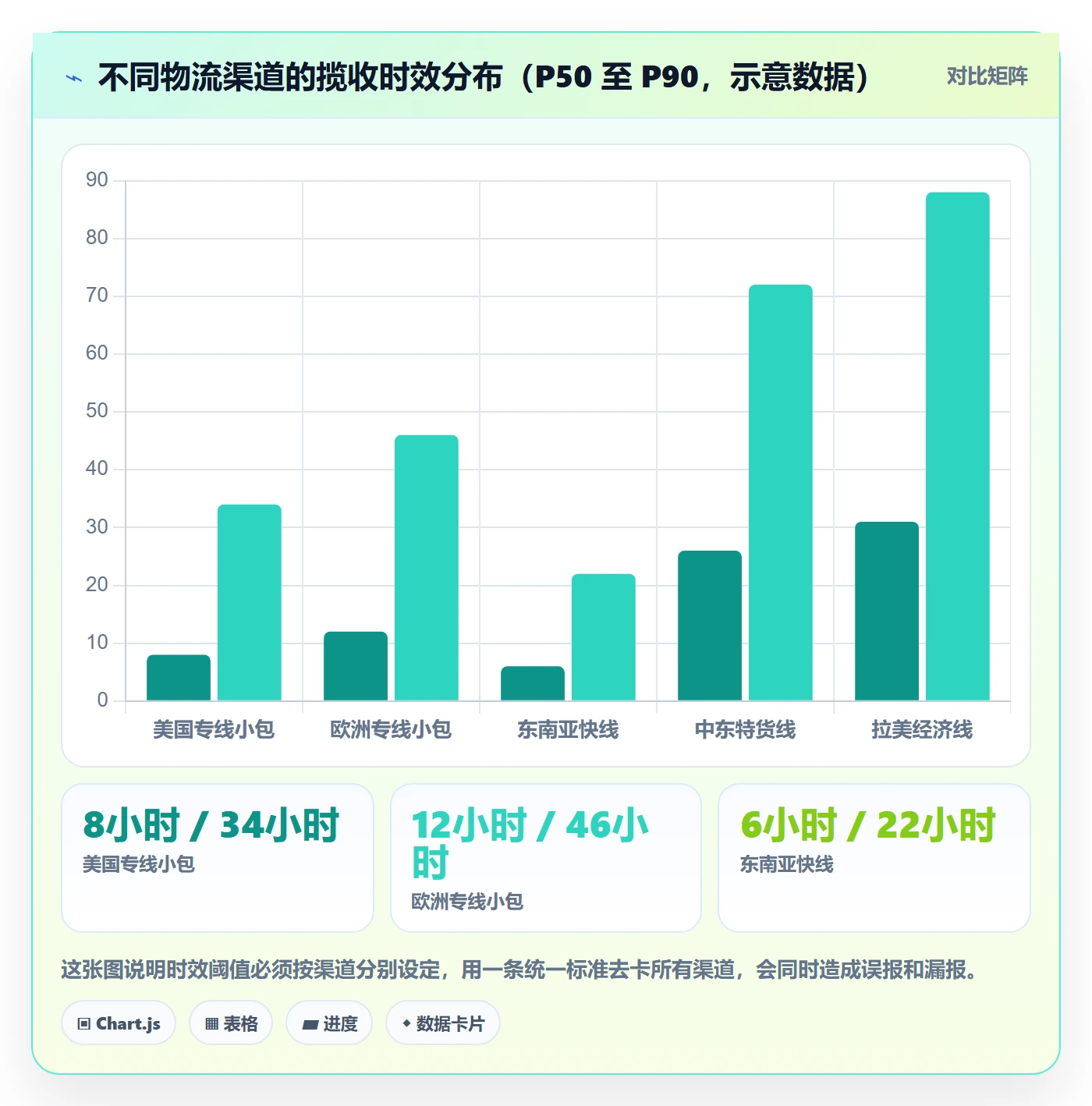Select the 表格 tag chip
The image size is (1092, 1106).
tap(231, 1023)
